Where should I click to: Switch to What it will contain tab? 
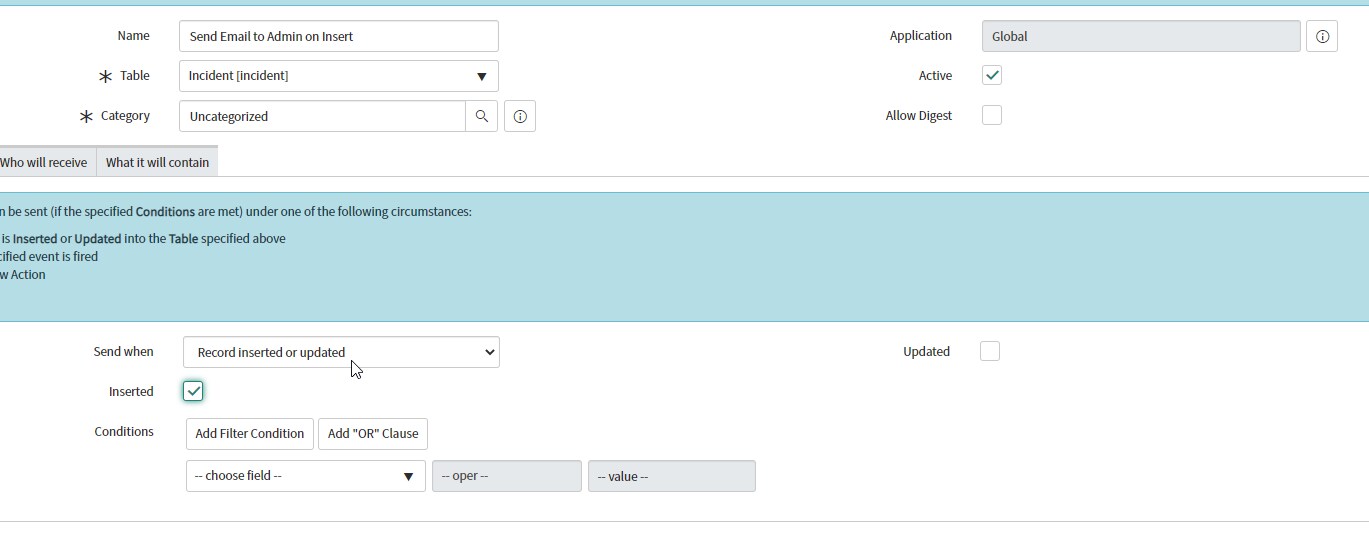coord(157,162)
